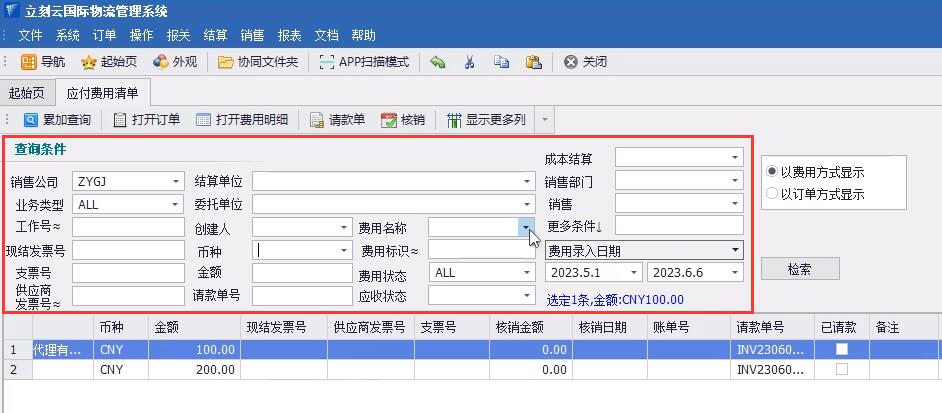Open the 外观 appearance settings
The image size is (942, 413).
(x=175, y=62)
